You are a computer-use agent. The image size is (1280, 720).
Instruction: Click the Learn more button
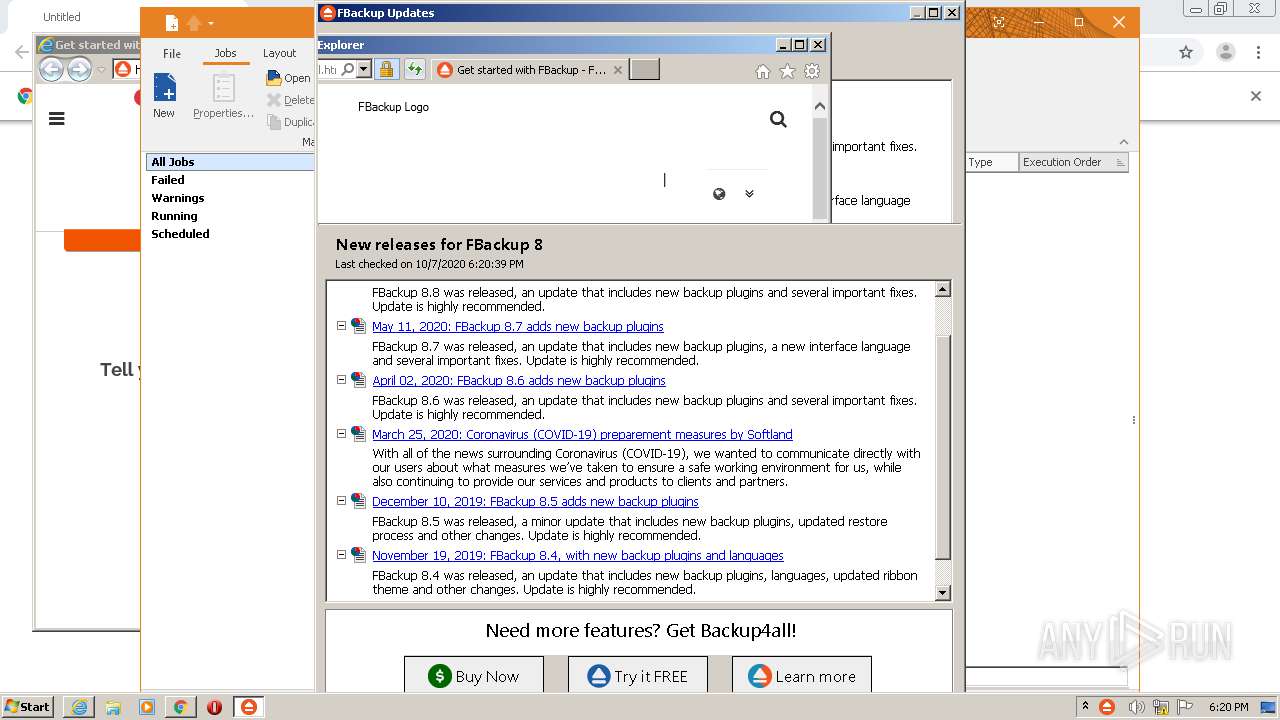click(802, 675)
